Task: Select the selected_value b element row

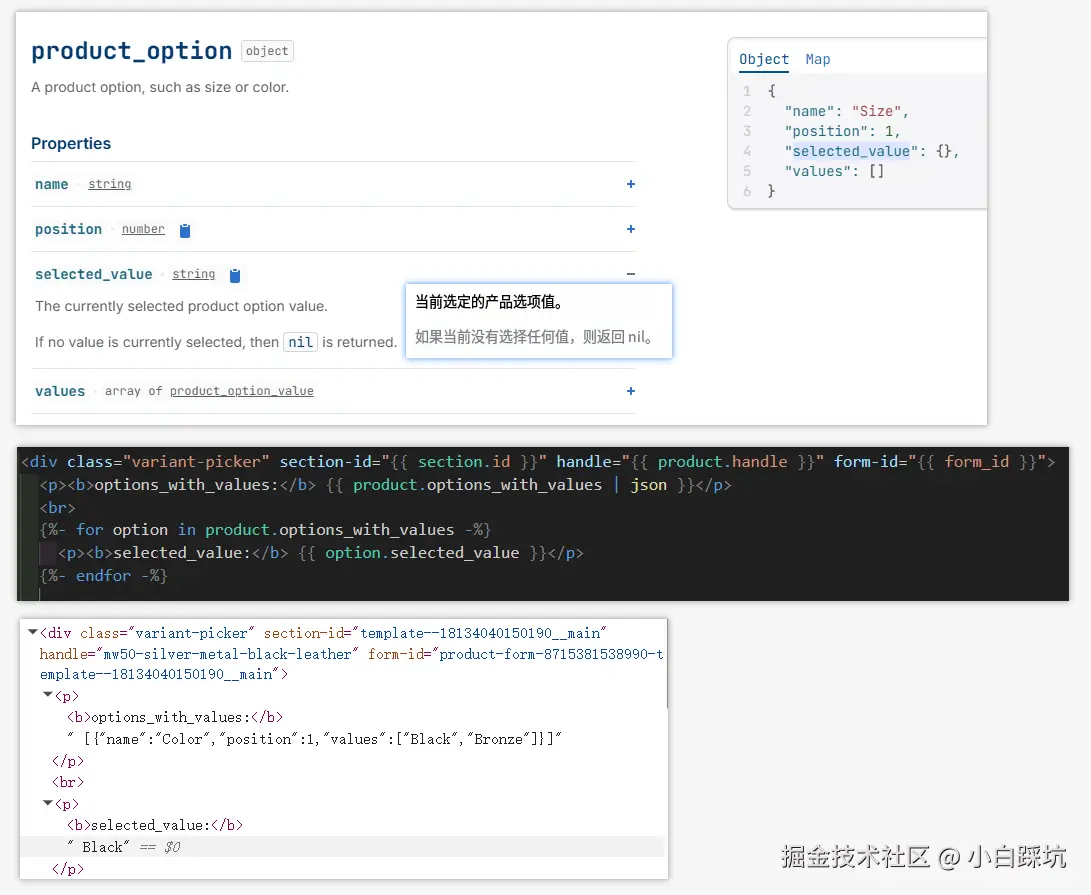Action: [154, 825]
